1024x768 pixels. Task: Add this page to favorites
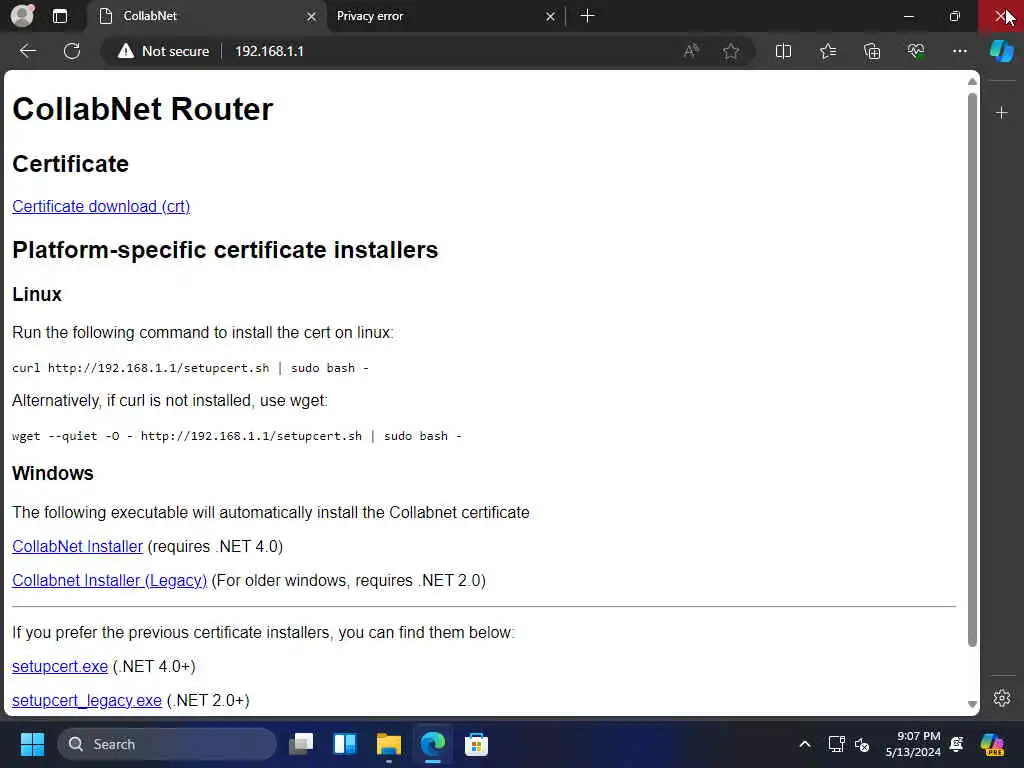click(x=731, y=51)
